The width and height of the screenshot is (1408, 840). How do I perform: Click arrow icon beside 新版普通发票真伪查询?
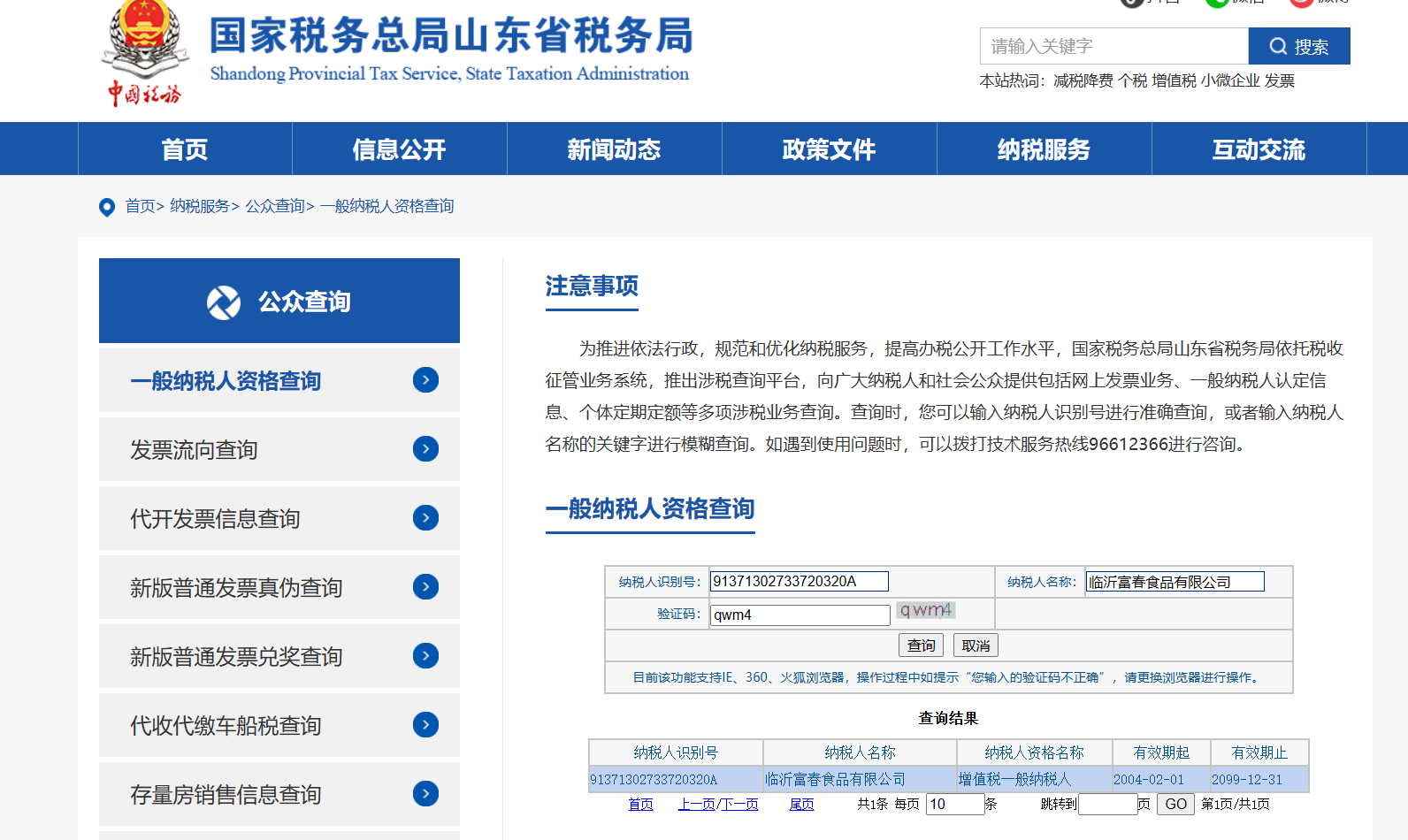coord(425,587)
